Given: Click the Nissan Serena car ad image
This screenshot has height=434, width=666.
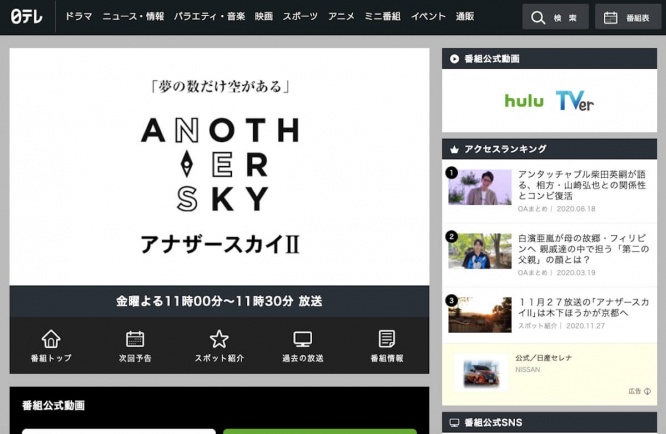Looking at the screenshot, I should 481,373.
